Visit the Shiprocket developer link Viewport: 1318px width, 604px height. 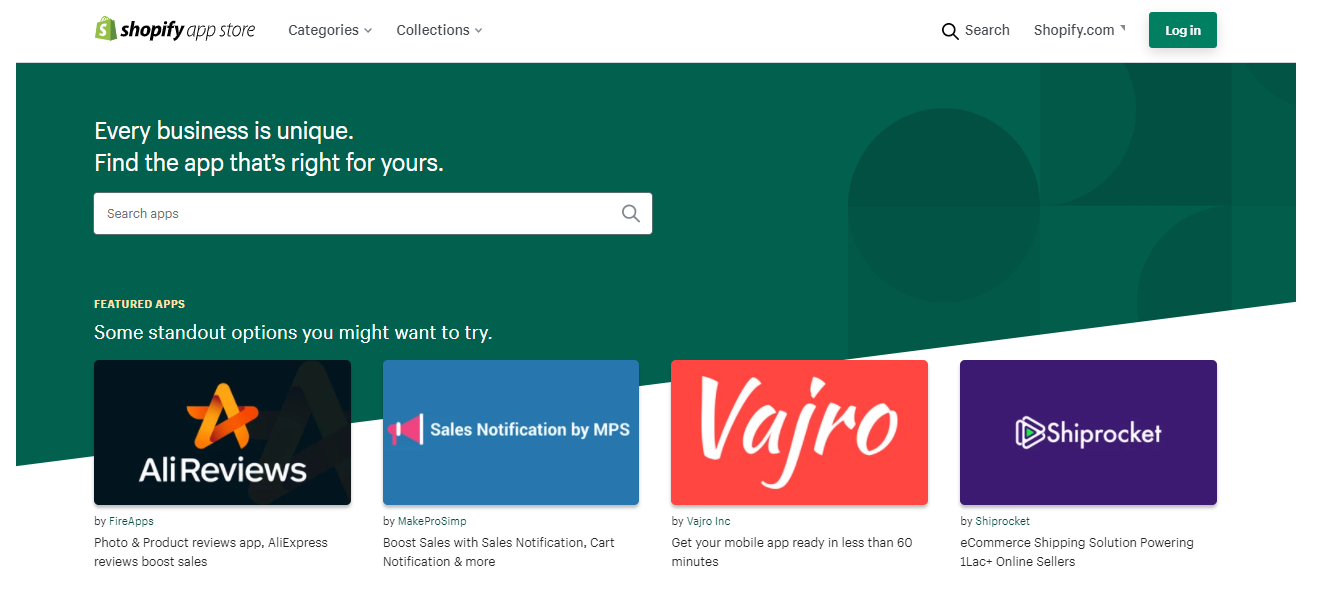(x=1002, y=521)
